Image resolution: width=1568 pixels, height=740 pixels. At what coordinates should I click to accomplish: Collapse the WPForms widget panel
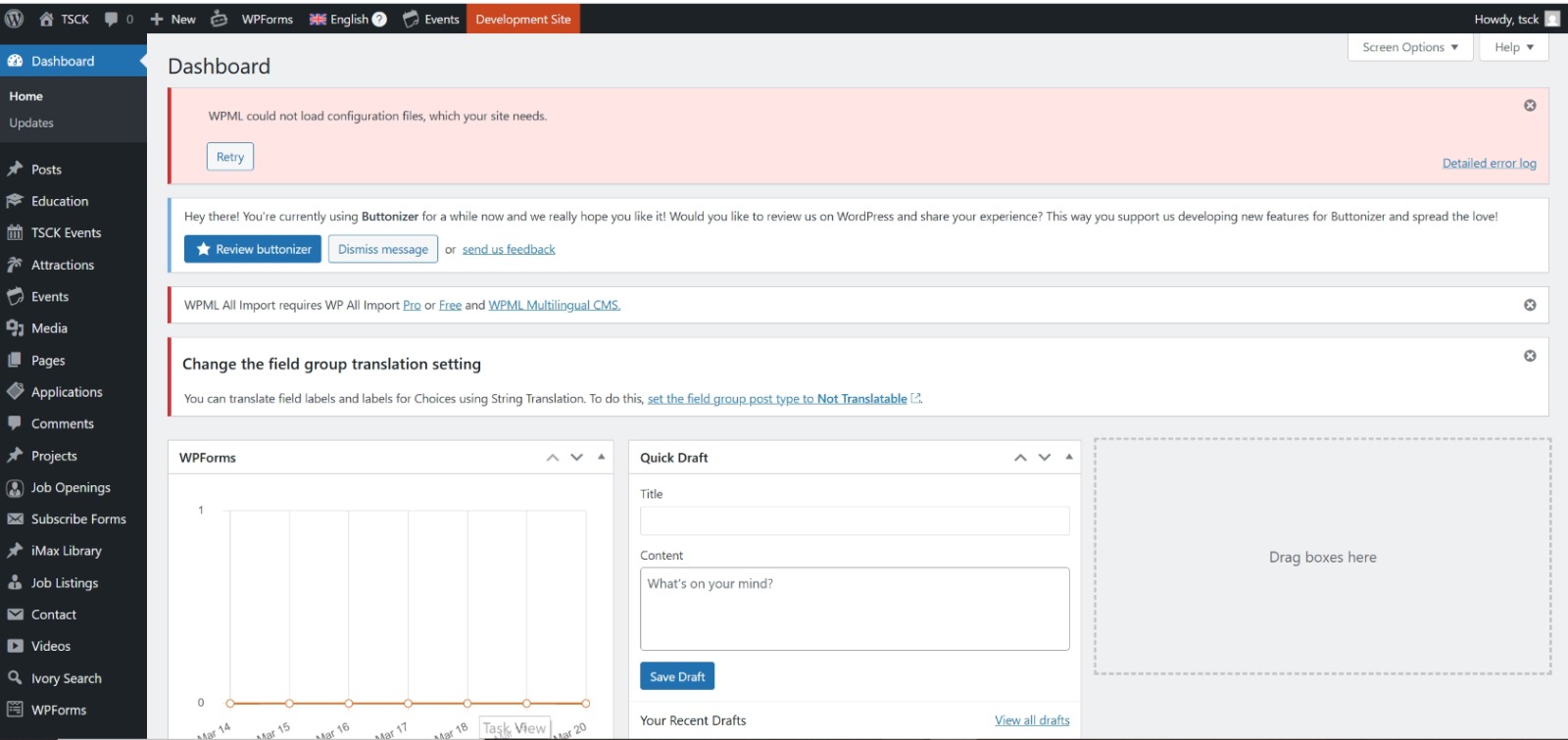[x=601, y=457]
